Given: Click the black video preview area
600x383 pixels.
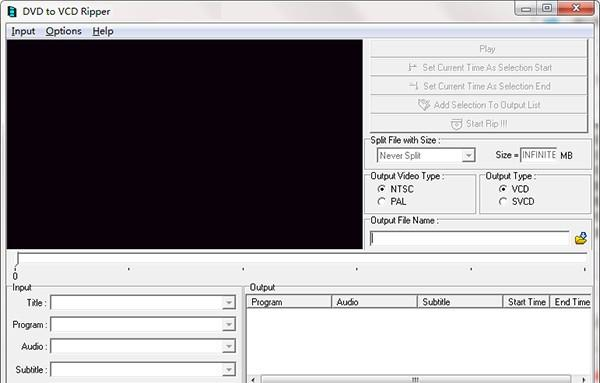Looking at the screenshot, I should tap(184, 144).
